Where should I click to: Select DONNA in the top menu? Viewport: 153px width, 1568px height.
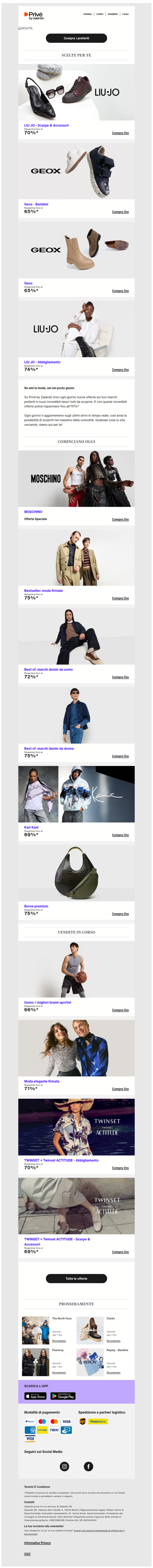[88, 14]
